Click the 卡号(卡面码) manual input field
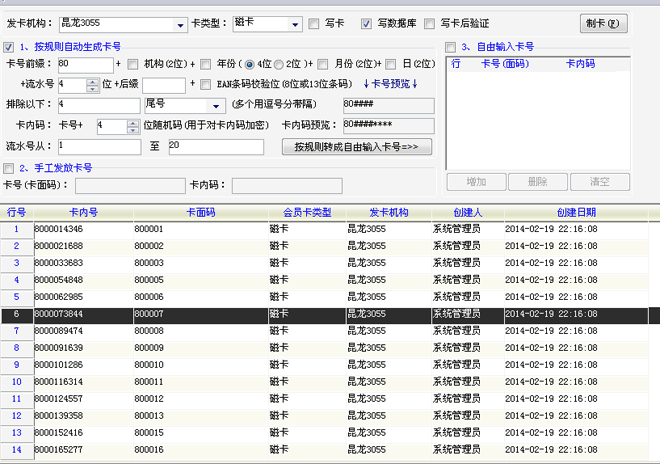This screenshot has height=464, width=660. click(130, 186)
